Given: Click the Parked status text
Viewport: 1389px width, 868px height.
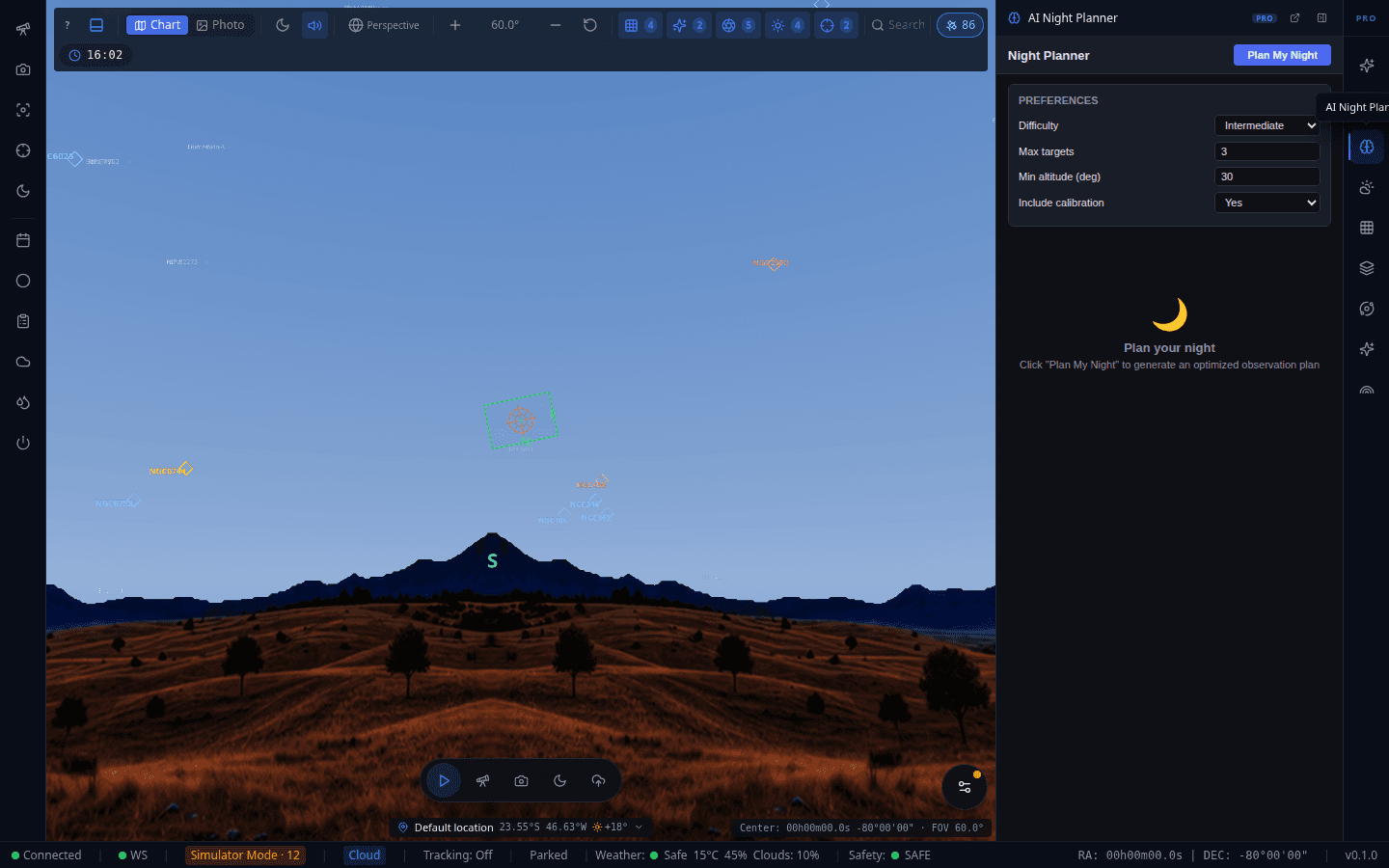Looking at the screenshot, I should click(549, 855).
